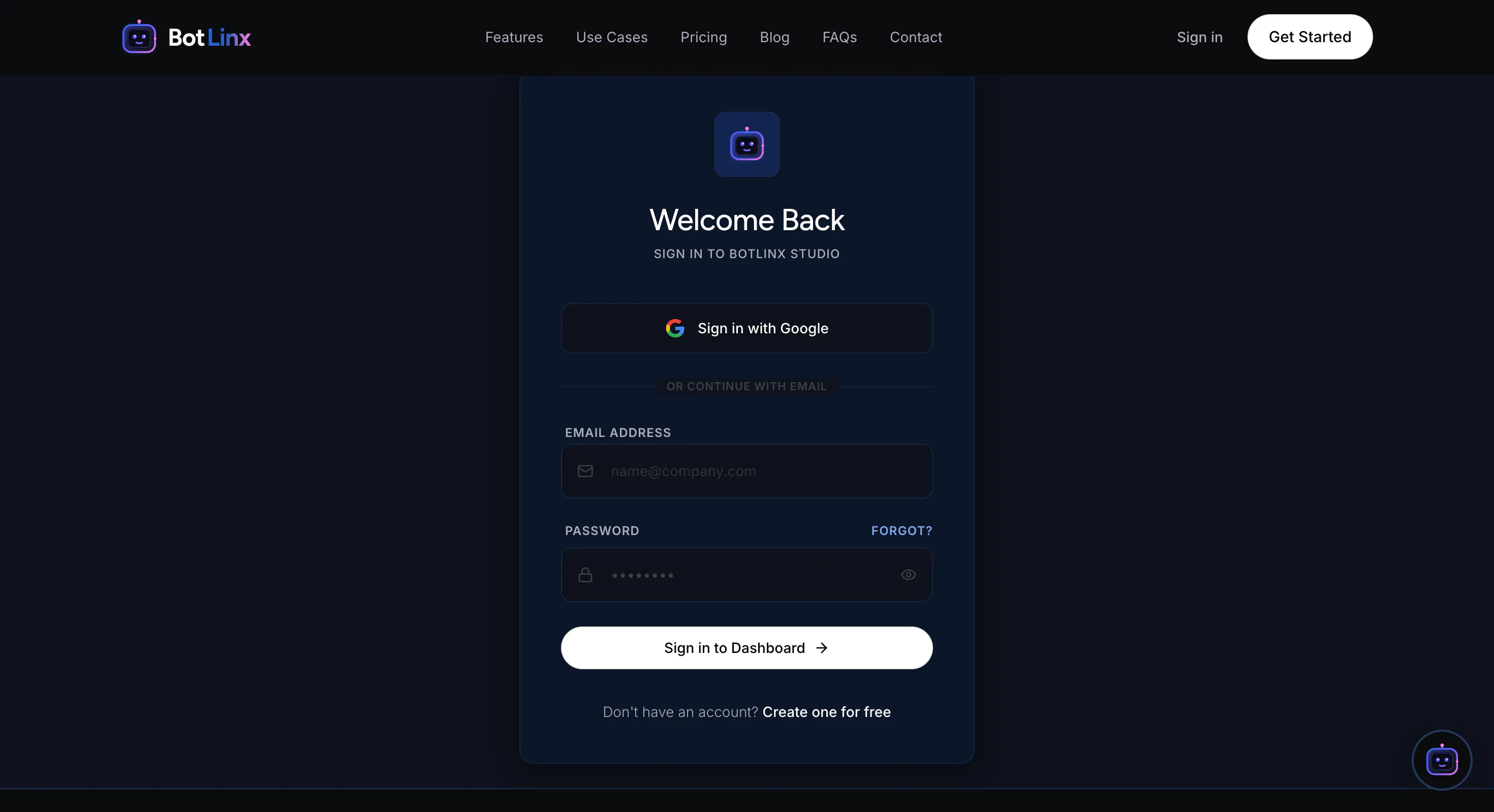
Task: Visit the Blog section
Action: click(774, 37)
